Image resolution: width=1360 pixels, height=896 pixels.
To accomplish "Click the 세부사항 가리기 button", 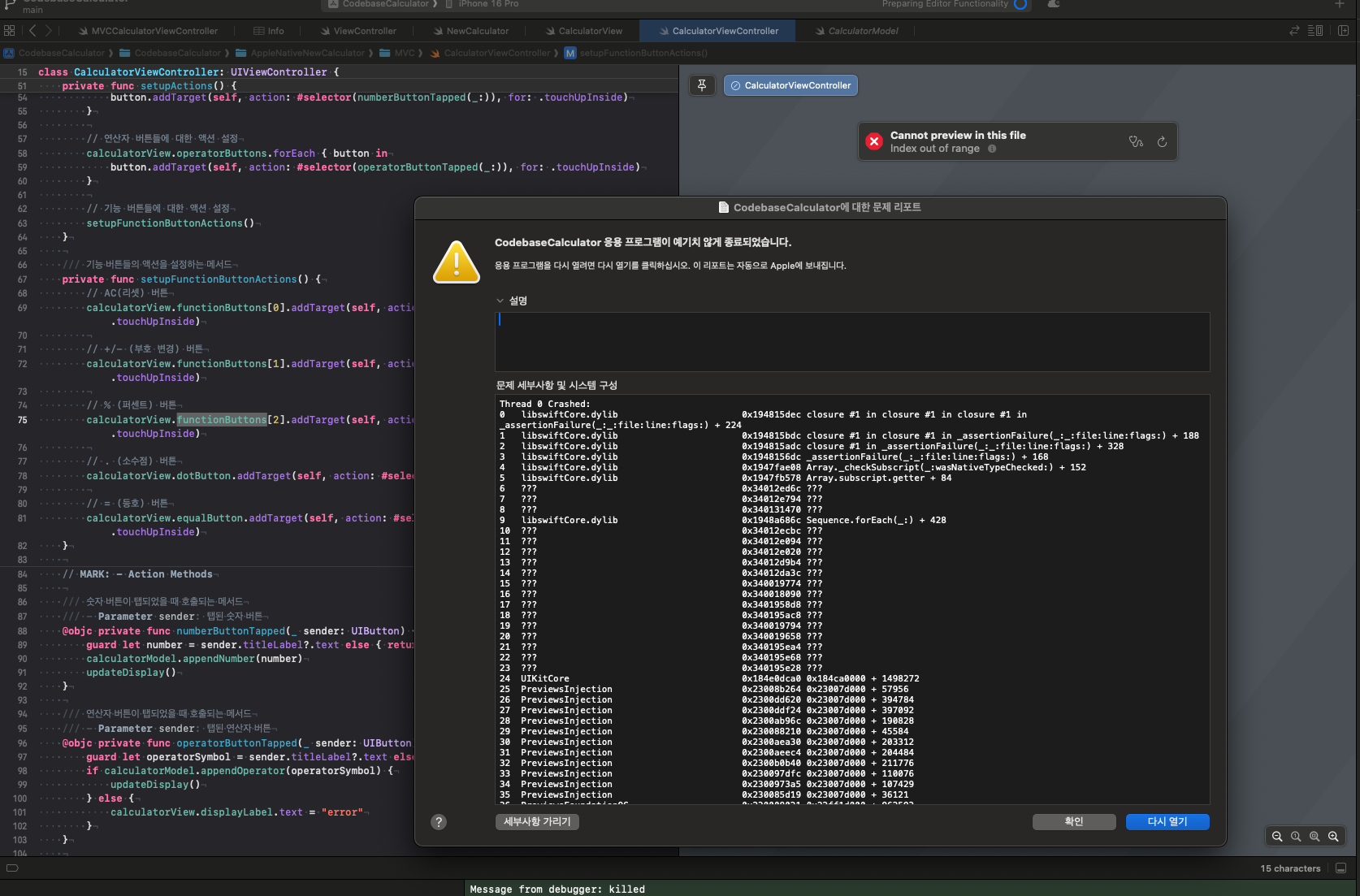I will pyautogui.click(x=537, y=822).
